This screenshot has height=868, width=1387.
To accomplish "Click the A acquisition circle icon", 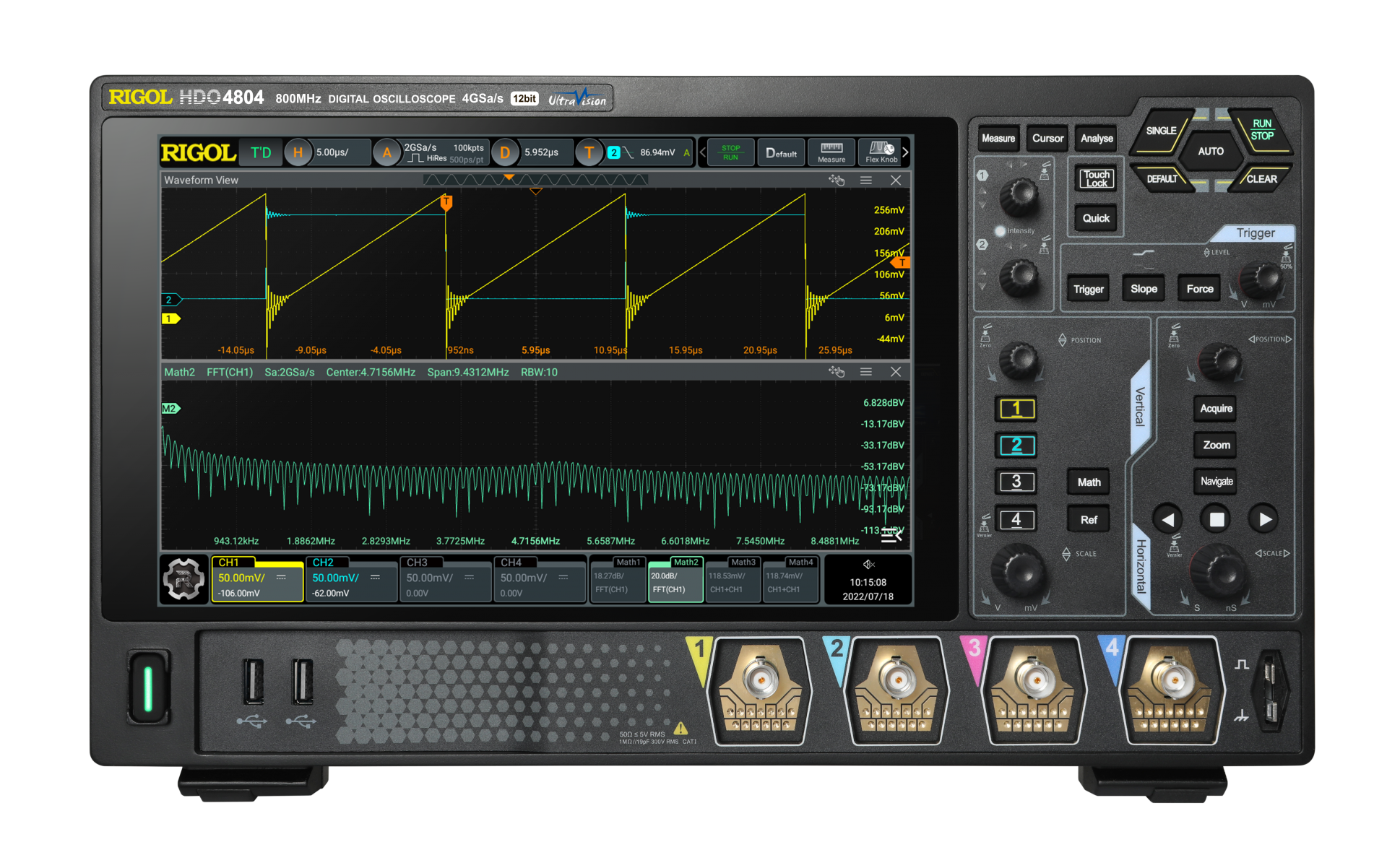I will [x=387, y=152].
